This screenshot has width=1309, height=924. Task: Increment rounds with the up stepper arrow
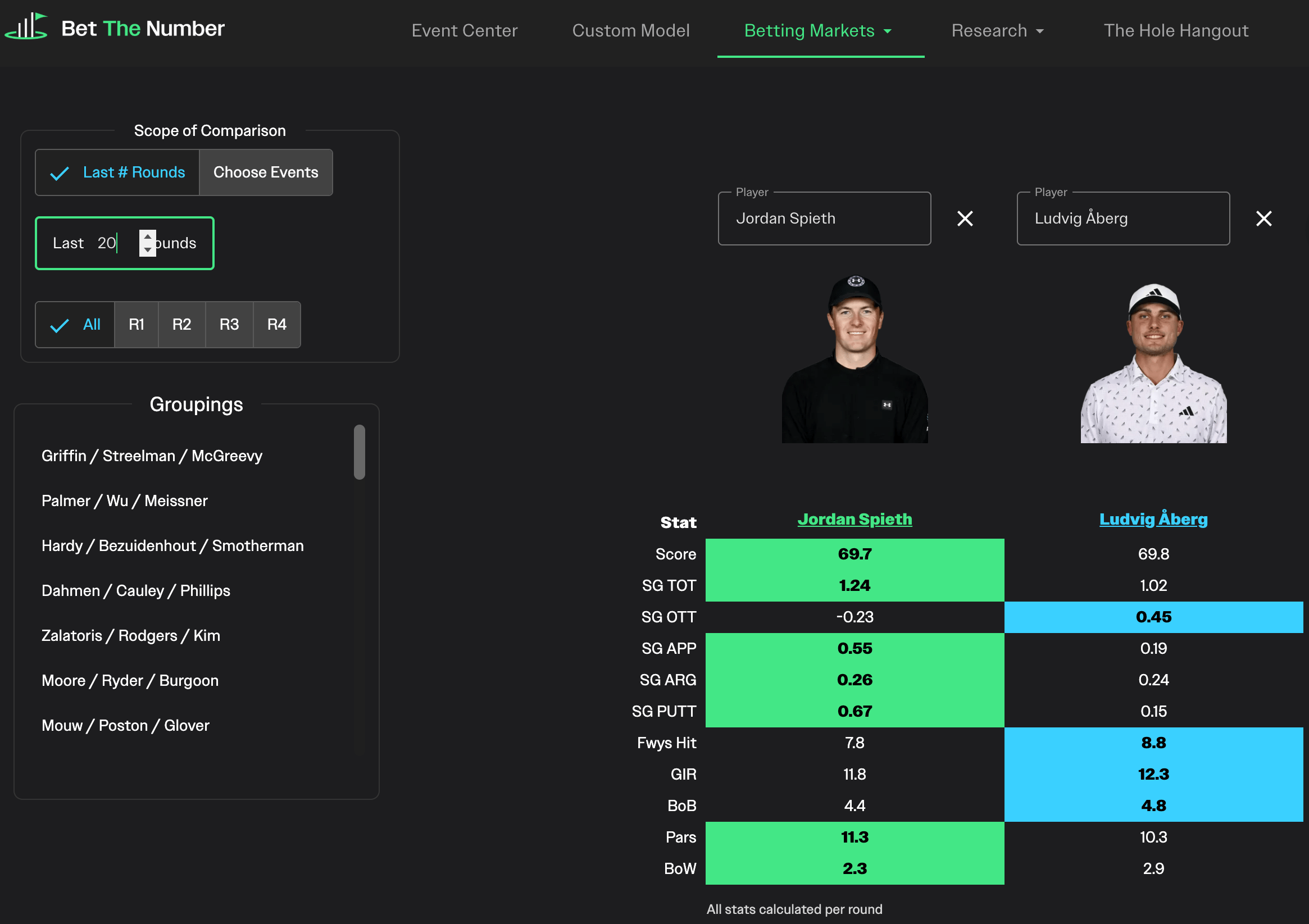pyautogui.click(x=148, y=236)
